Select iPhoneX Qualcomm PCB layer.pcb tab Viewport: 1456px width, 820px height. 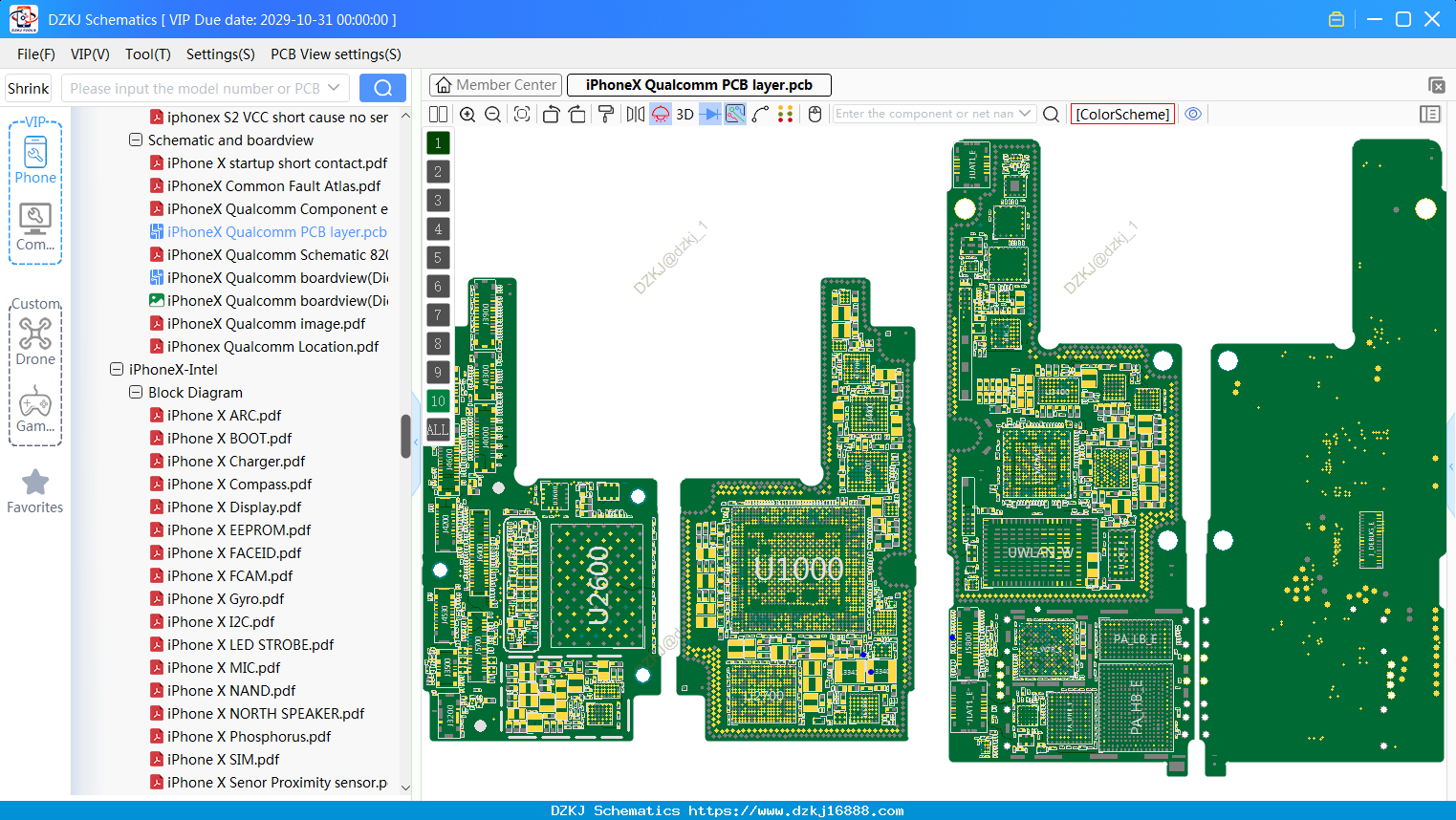click(699, 85)
